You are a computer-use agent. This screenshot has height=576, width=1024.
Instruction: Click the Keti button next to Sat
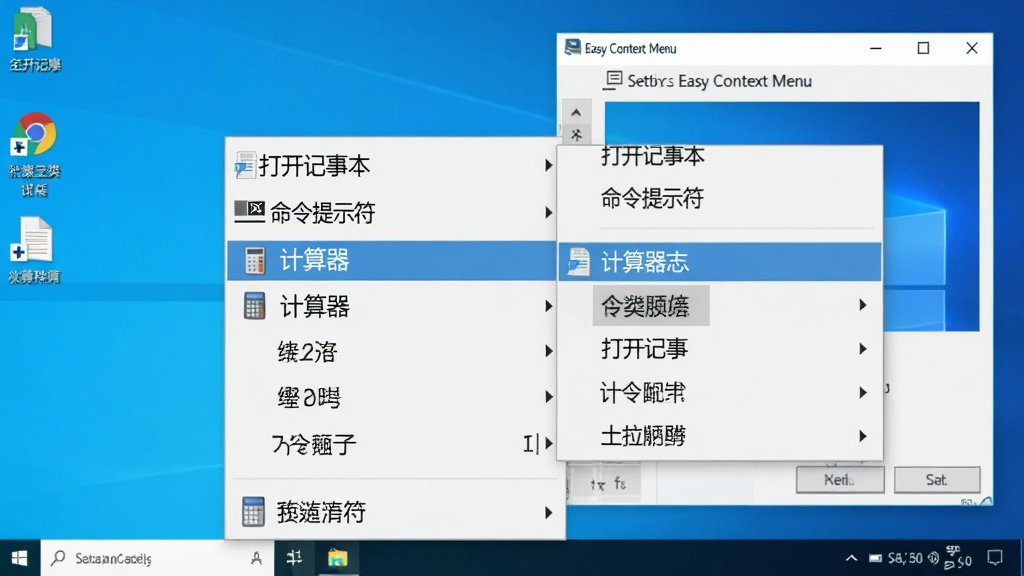pyautogui.click(x=840, y=480)
